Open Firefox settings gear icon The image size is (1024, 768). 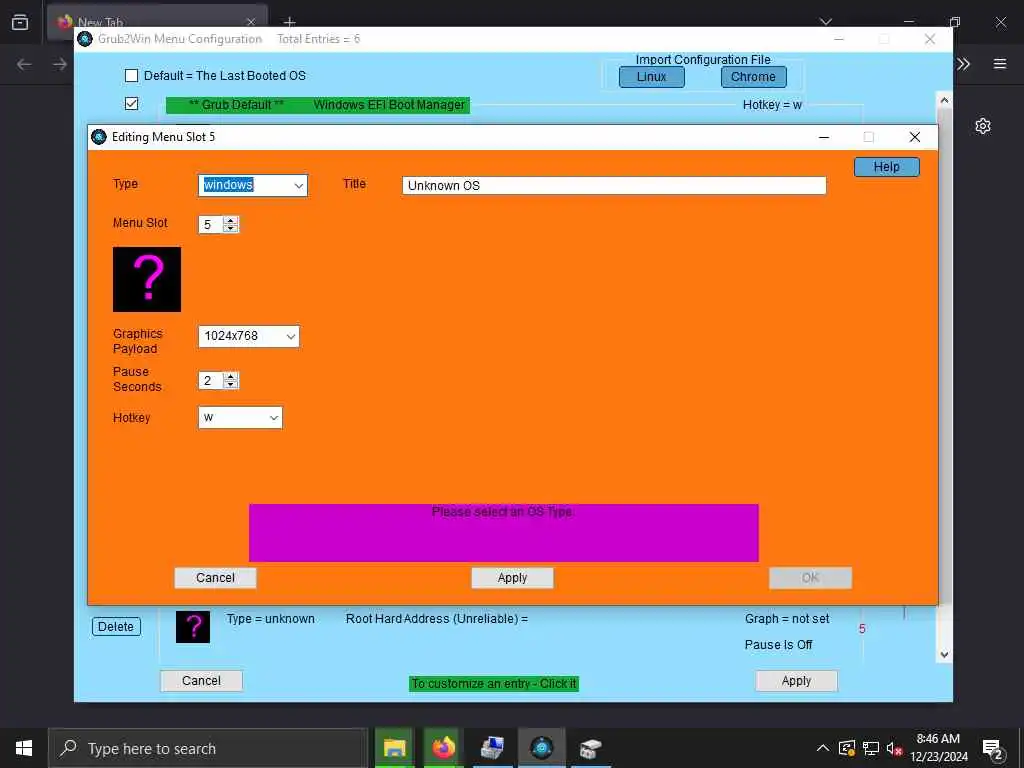[x=983, y=126]
